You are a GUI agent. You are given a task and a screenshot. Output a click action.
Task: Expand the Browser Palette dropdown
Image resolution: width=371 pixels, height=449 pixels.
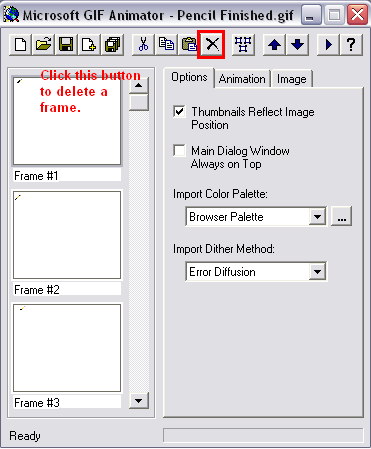(317, 217)
